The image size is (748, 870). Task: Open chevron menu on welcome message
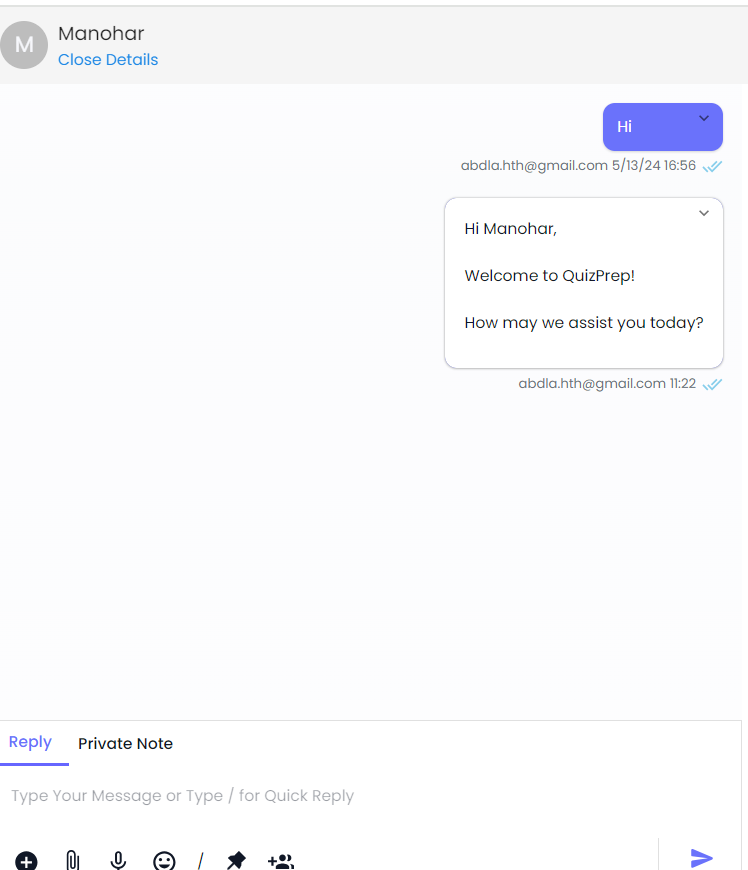[x=704, y=213]
